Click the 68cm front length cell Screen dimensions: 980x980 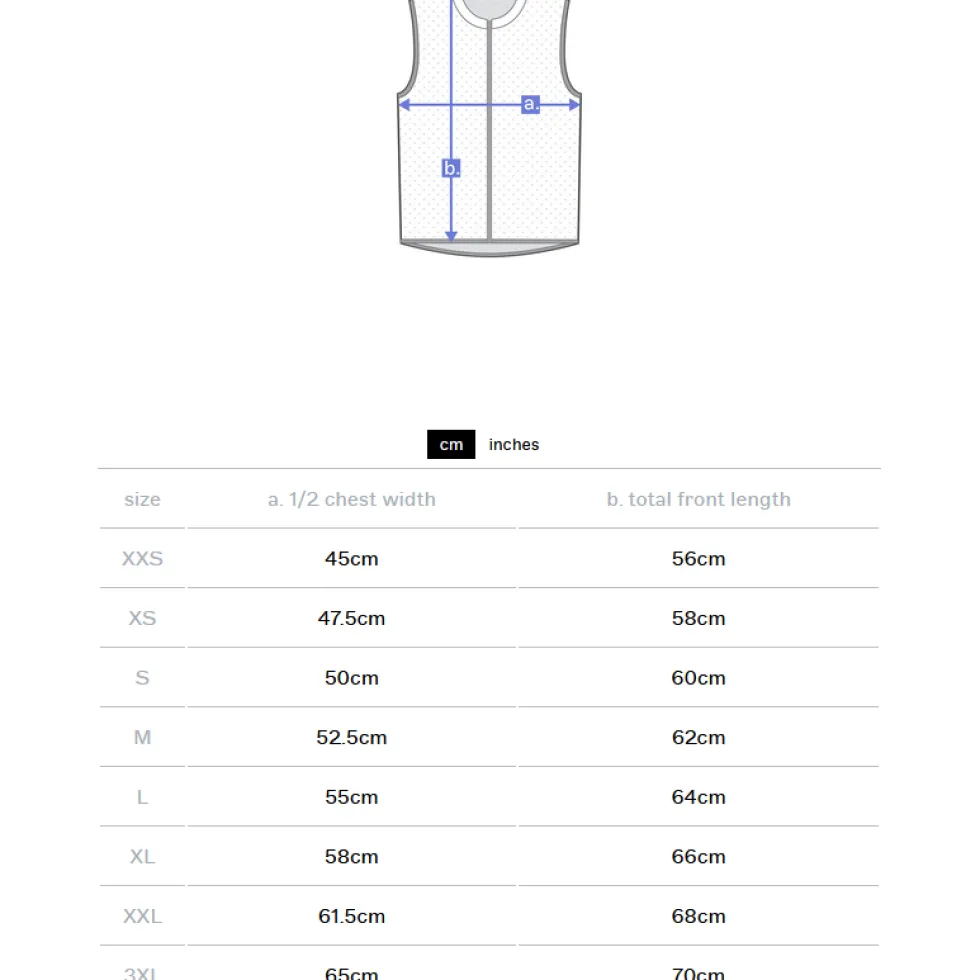[699, 916]
